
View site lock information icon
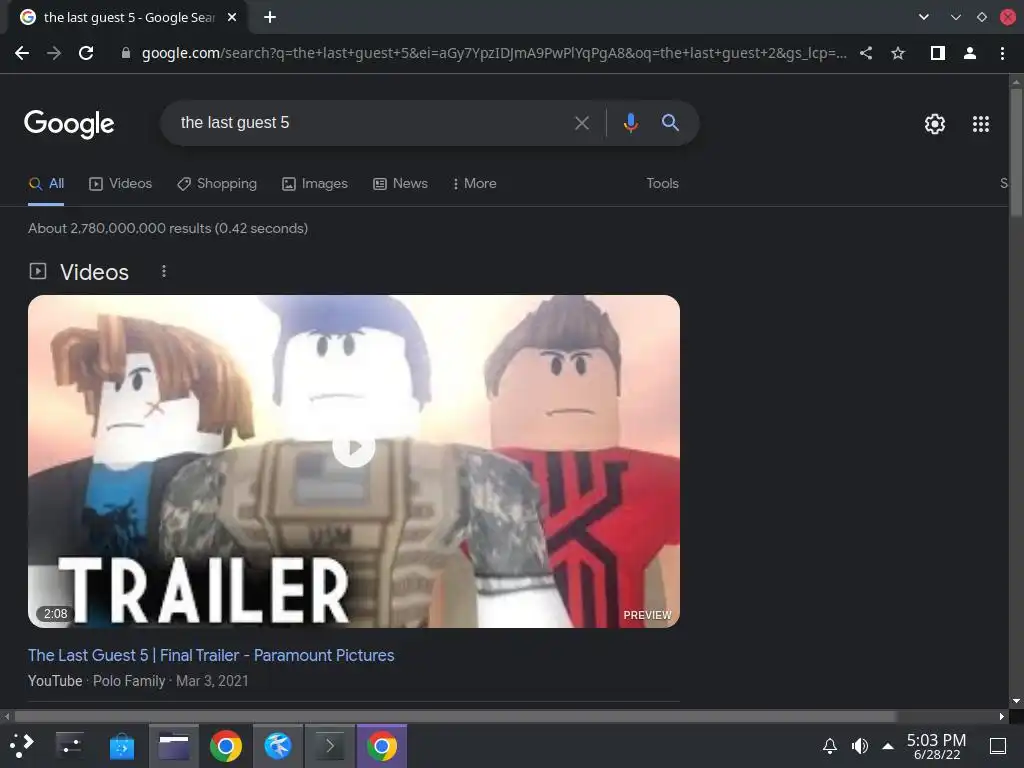pos(125,53)
